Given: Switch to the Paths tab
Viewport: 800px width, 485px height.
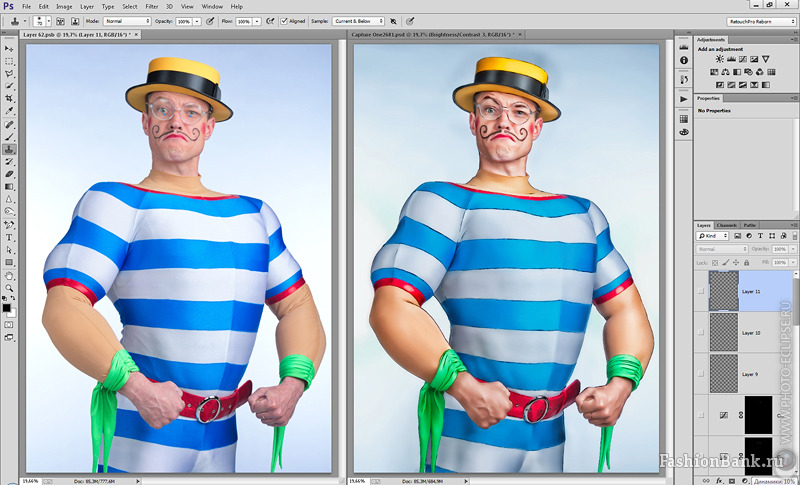Looking at the screenshot, I should pos(749,225).
